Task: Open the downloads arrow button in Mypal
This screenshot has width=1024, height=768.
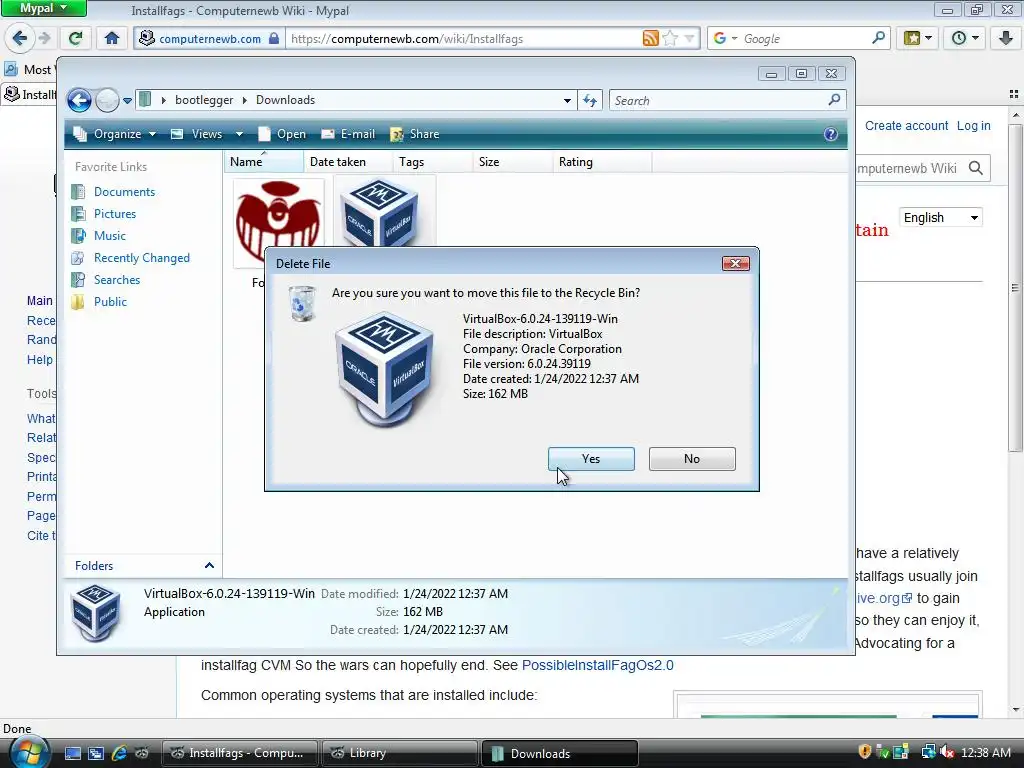Action: 1006,39
